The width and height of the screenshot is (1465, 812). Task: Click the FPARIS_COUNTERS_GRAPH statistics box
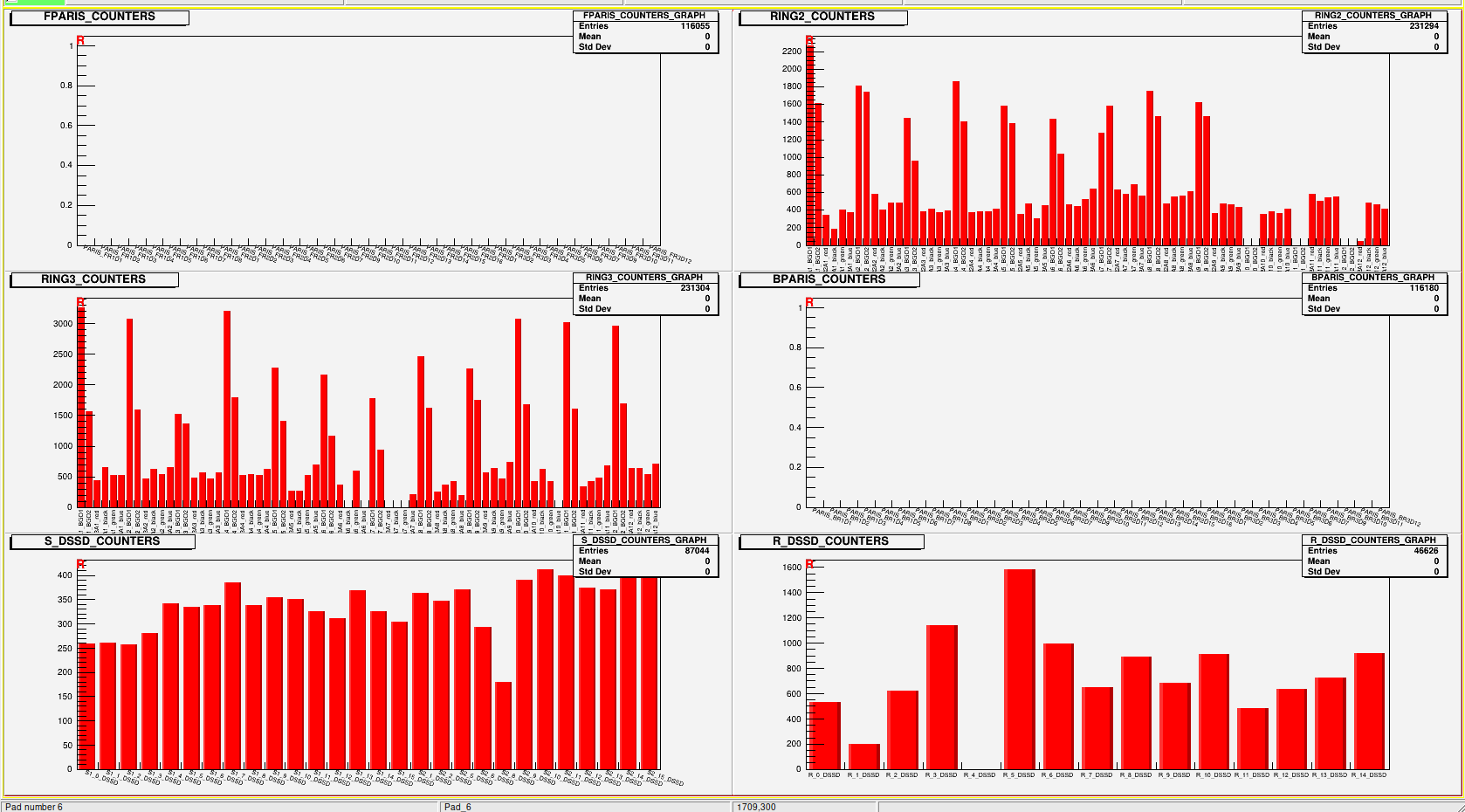pyautogui.click(x=644, y=31)
